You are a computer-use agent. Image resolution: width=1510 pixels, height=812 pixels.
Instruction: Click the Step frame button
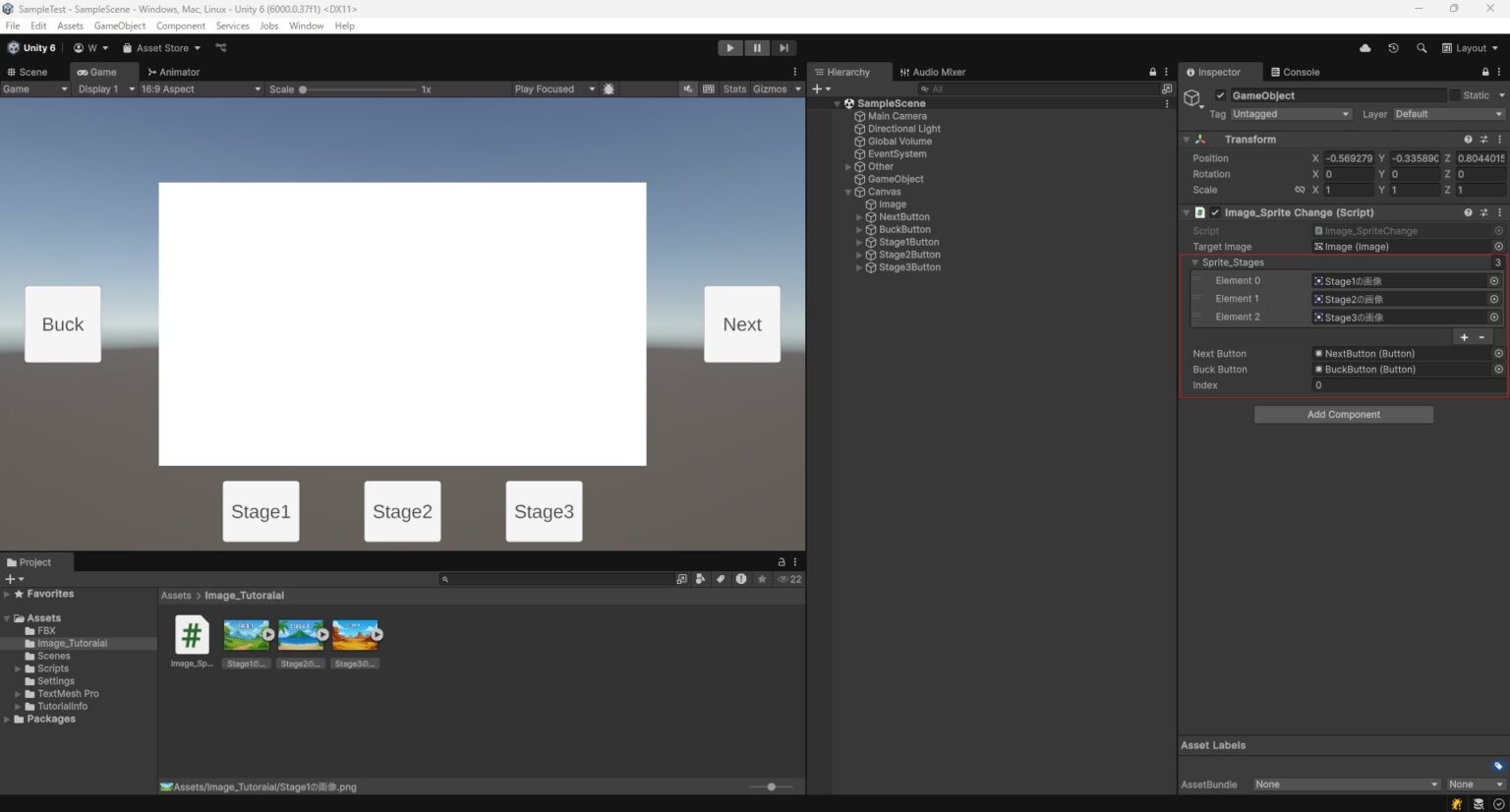tap(784, 47)
